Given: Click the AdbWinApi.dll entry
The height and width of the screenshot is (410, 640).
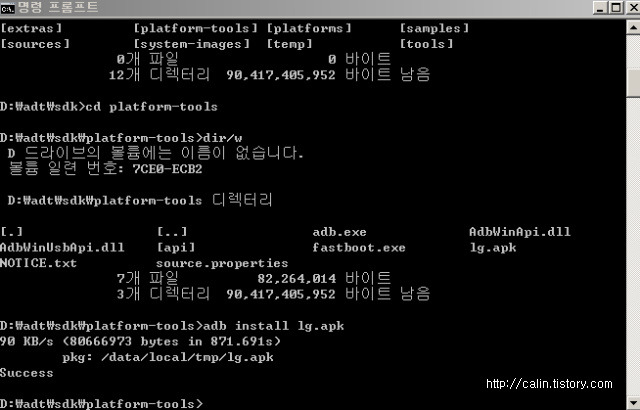Looking at the screenshot, I should 520,232.
